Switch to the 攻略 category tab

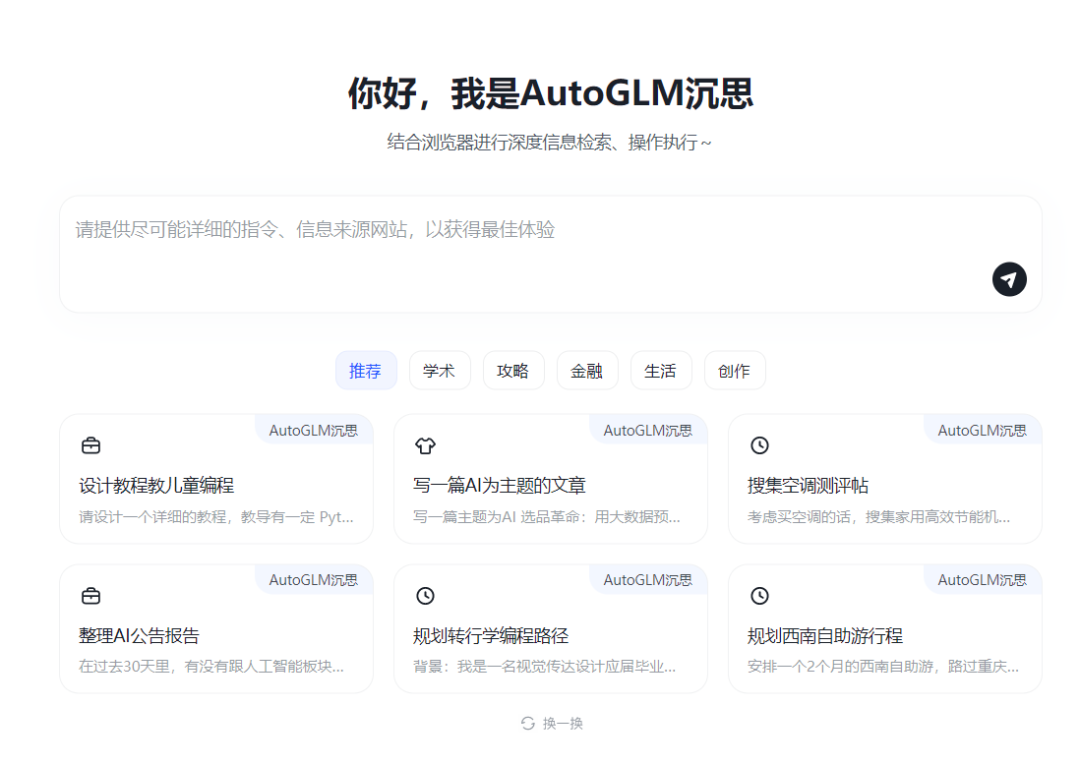point(514,370)
